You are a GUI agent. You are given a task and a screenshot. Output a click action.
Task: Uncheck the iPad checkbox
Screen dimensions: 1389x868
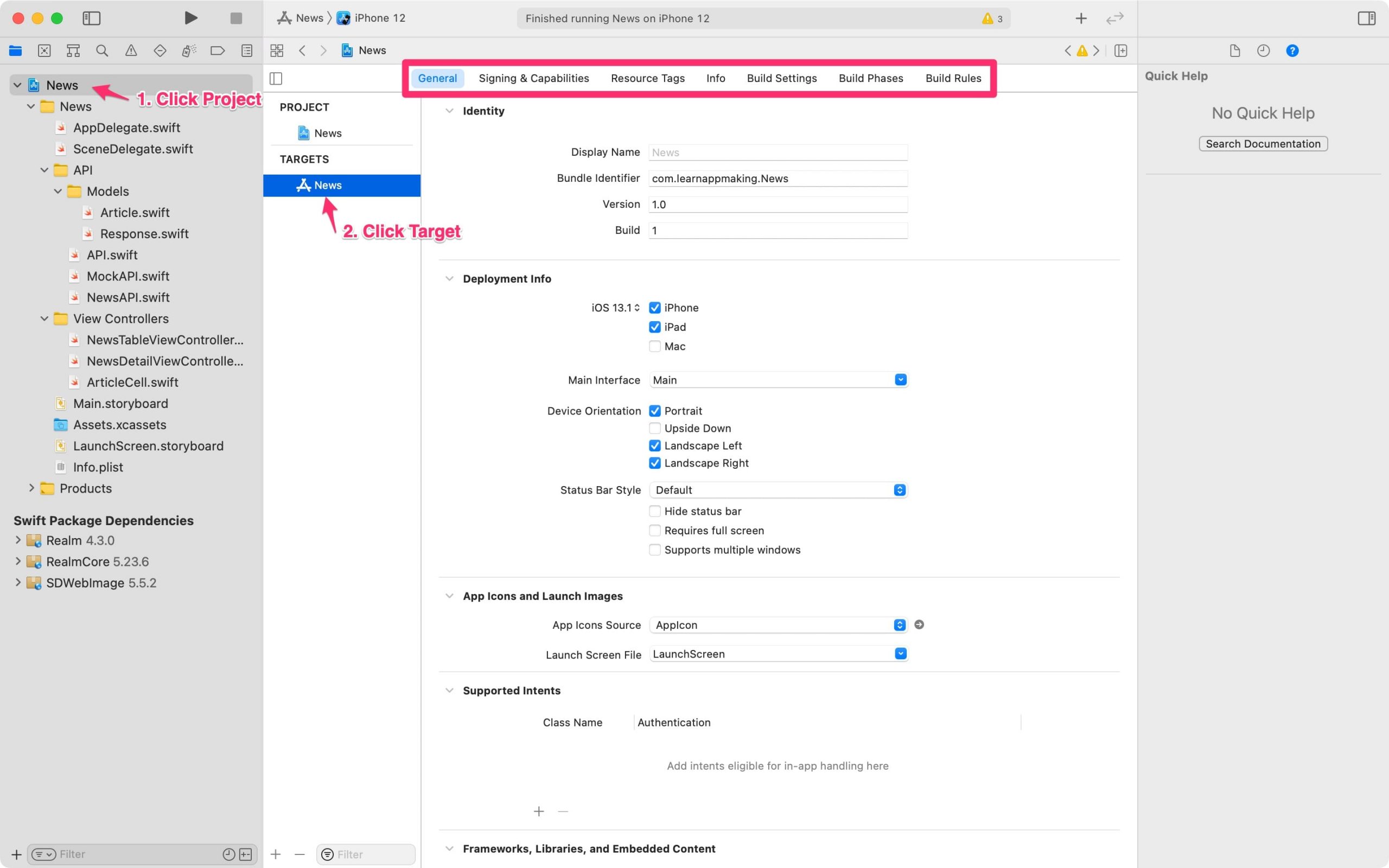point(654,327)
